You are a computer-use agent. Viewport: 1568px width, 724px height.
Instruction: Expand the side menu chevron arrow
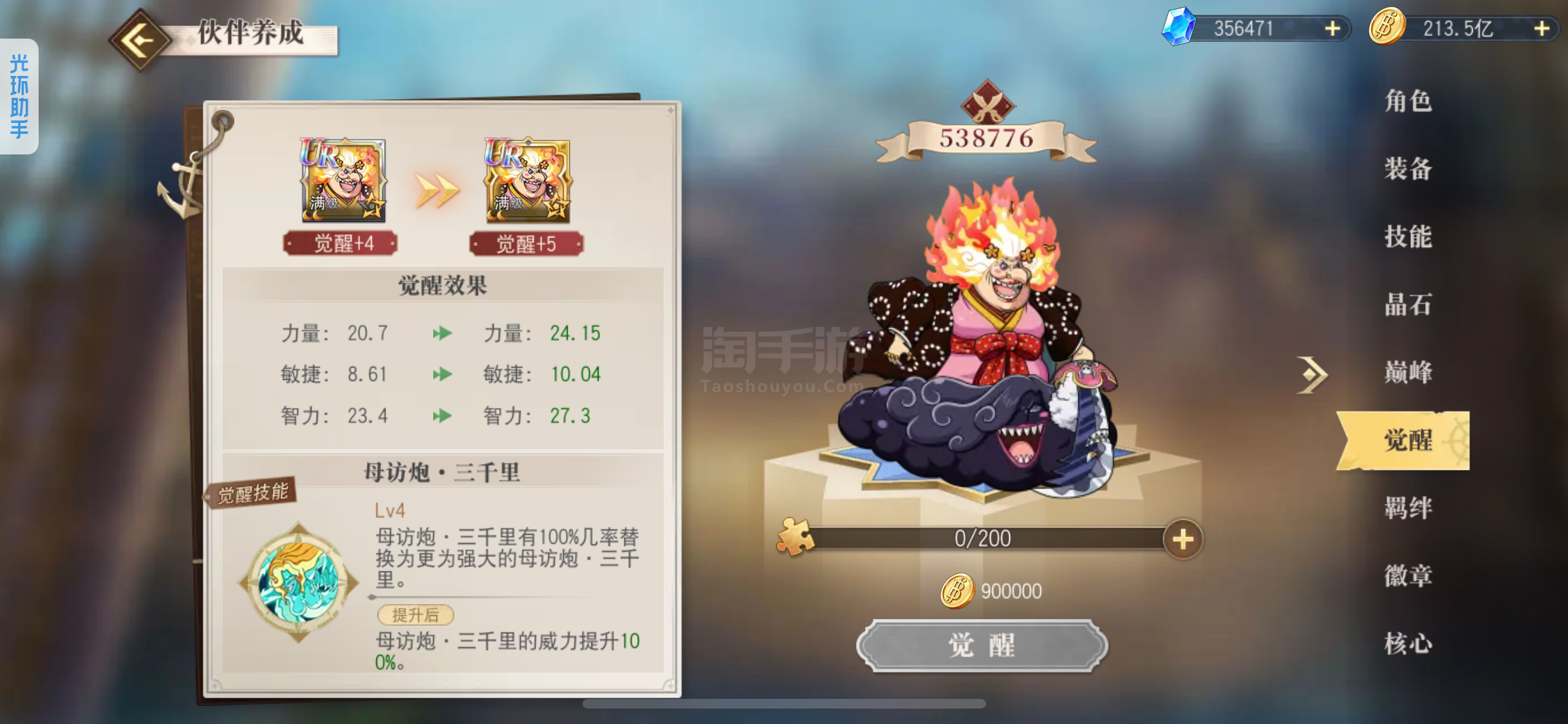pos(1312,374)
